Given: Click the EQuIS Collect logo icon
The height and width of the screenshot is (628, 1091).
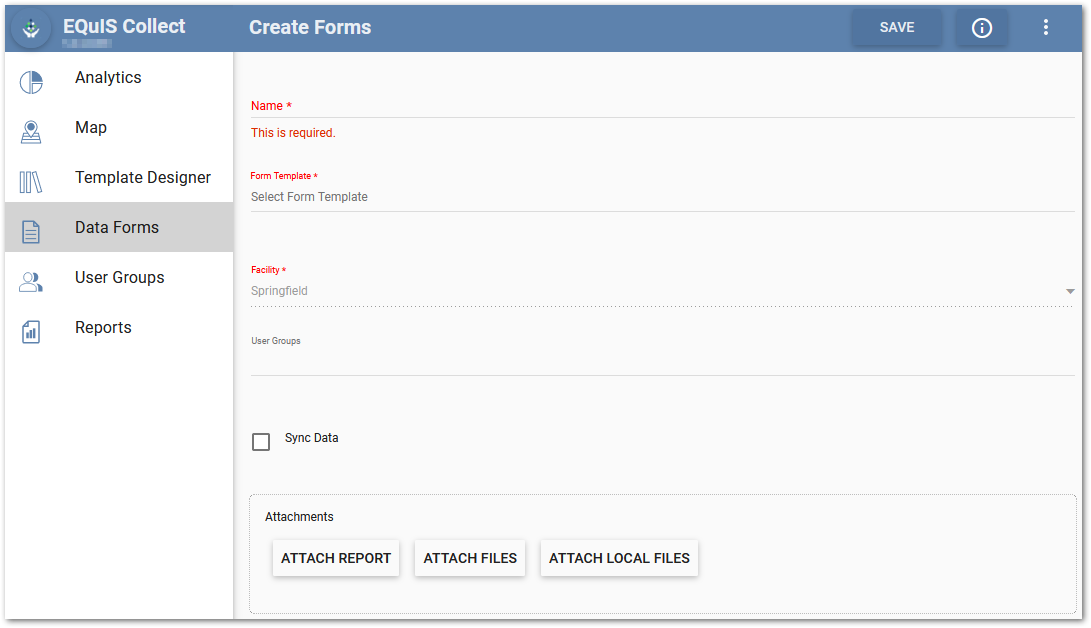Looking at the screenshot, I should click(x=30, y=27).
